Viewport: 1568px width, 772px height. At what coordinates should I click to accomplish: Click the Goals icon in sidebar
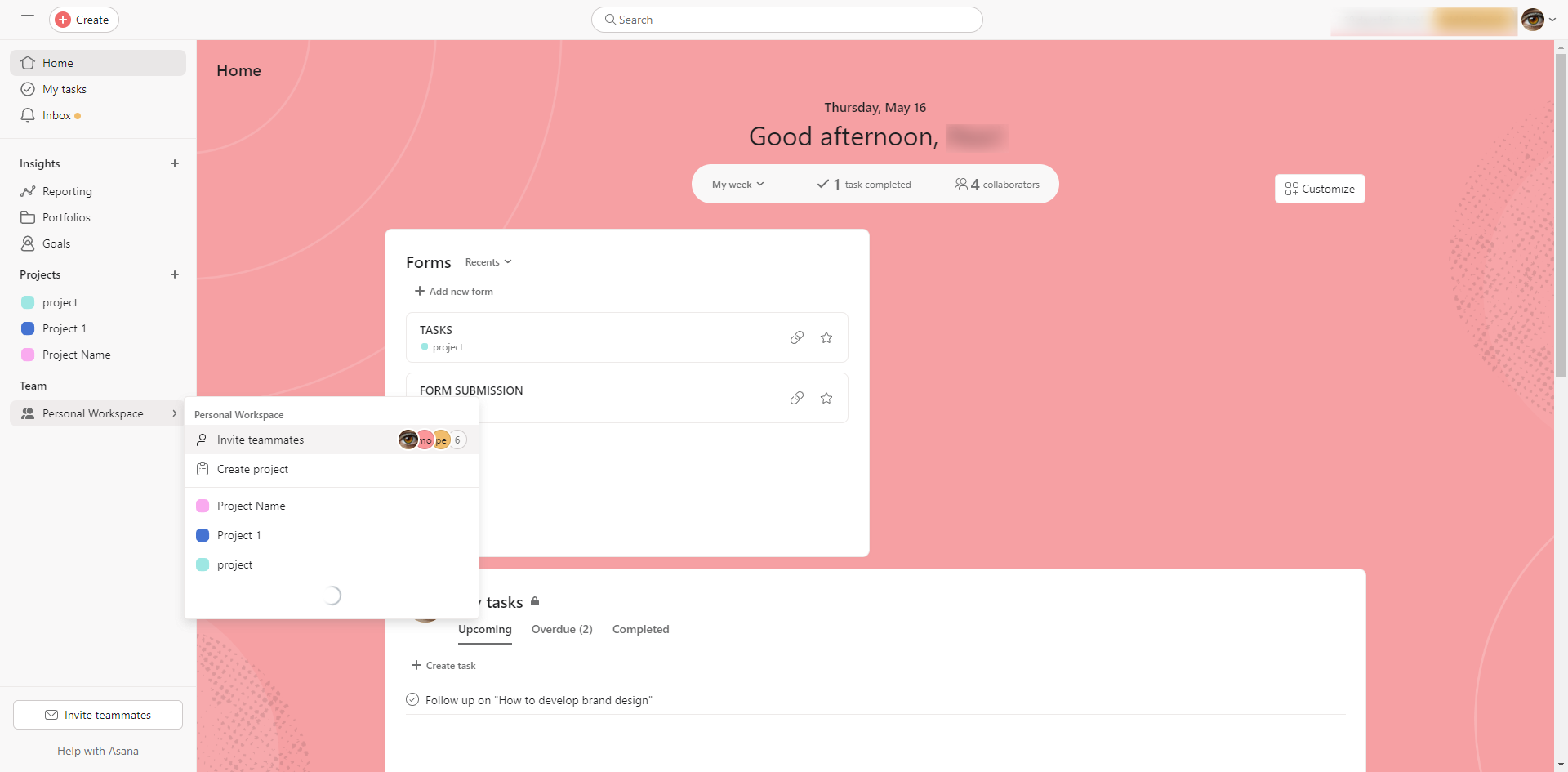pos(28,243)
